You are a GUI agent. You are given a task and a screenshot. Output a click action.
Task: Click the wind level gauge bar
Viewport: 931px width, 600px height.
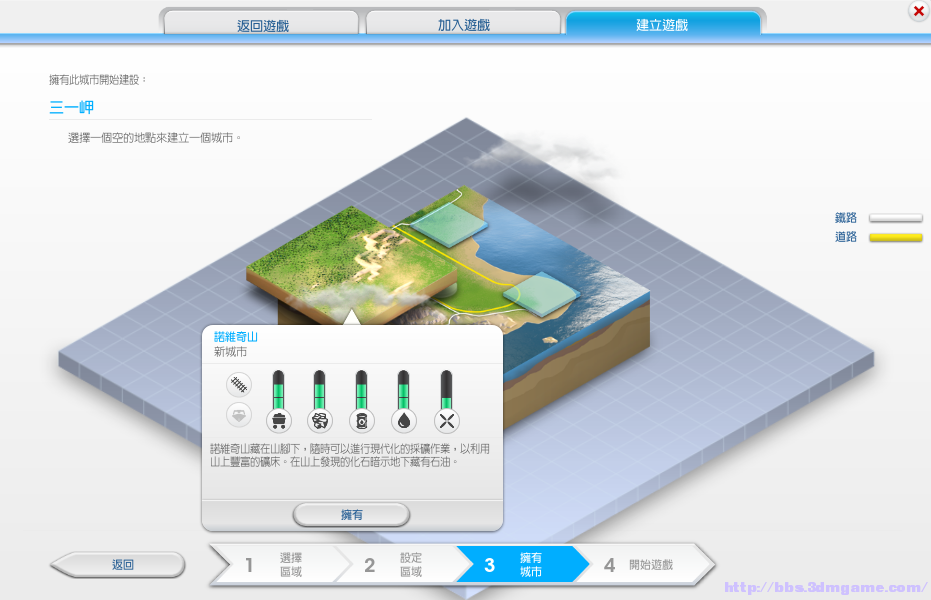click(446, 390)
